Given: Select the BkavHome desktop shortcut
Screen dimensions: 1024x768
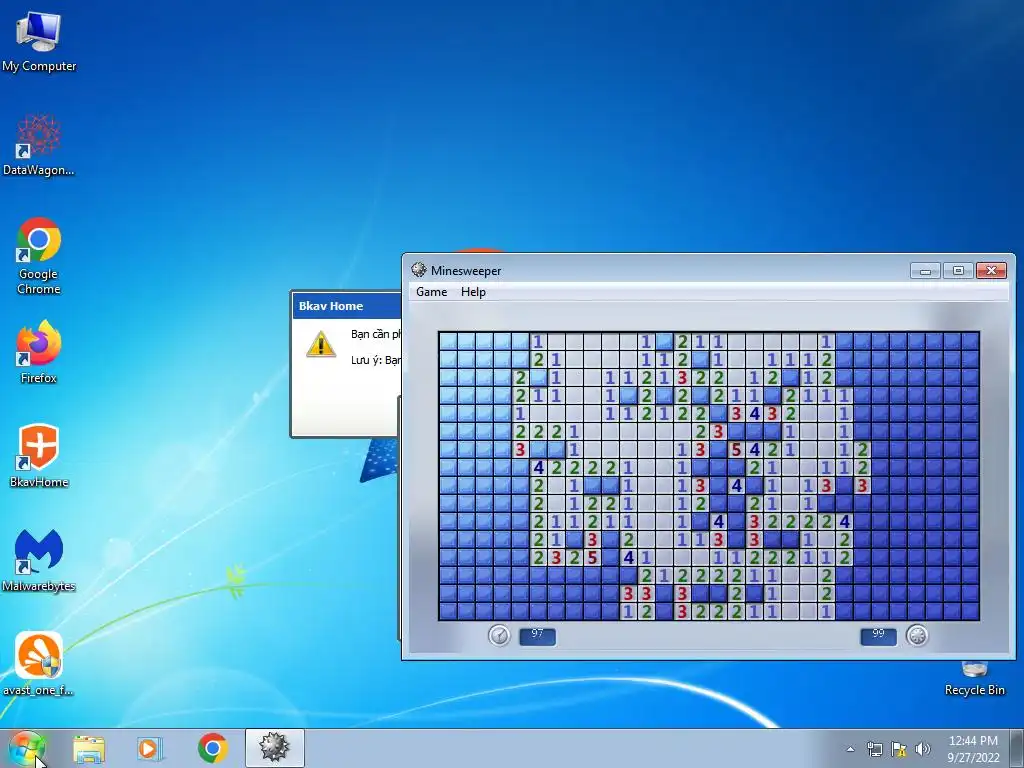Looking at the screenshot, I should (39, 456).
